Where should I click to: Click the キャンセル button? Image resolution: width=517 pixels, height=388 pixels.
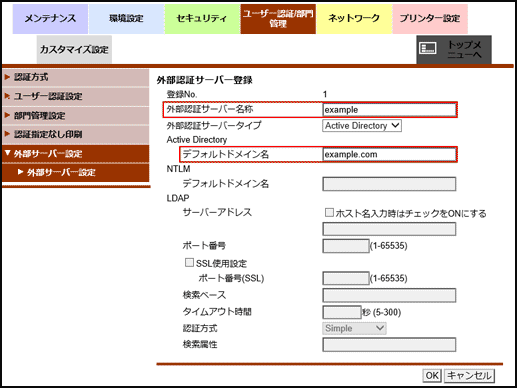click(469, 376)
